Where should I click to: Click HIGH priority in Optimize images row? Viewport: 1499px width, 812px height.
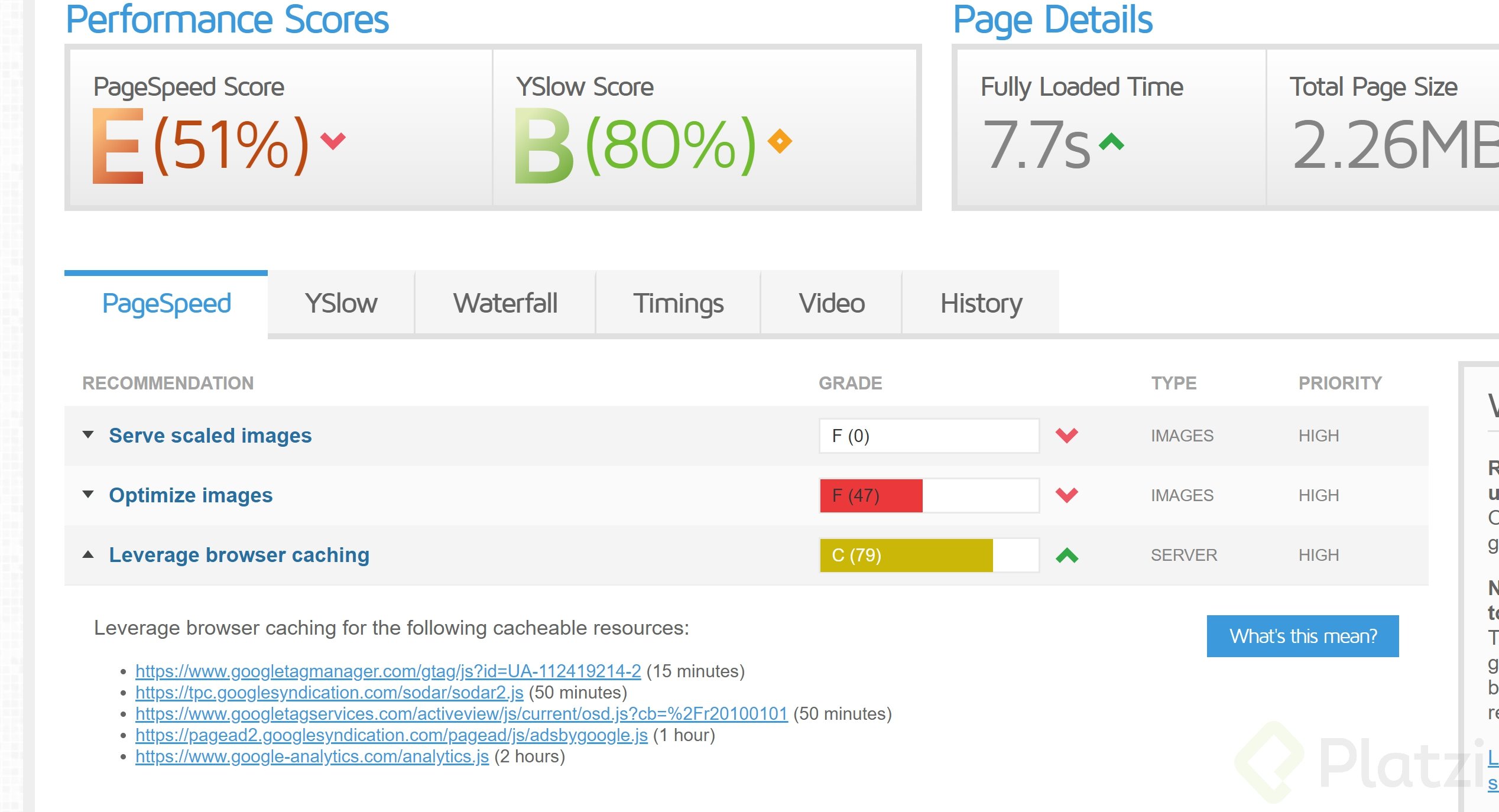[1318, 495]
